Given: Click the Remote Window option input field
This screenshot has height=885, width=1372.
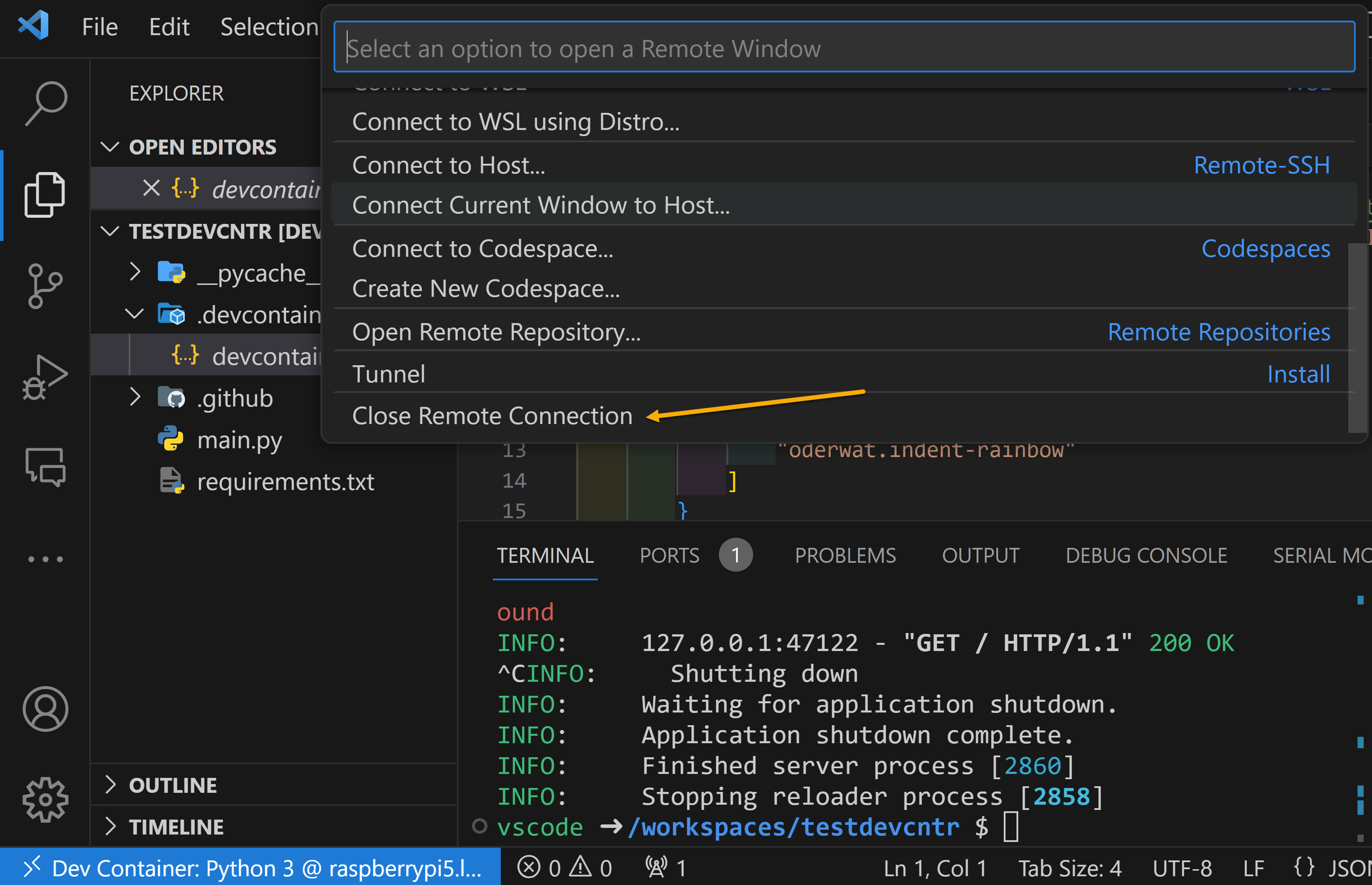Looking at the screenshot, I should [x=844, y=47].
